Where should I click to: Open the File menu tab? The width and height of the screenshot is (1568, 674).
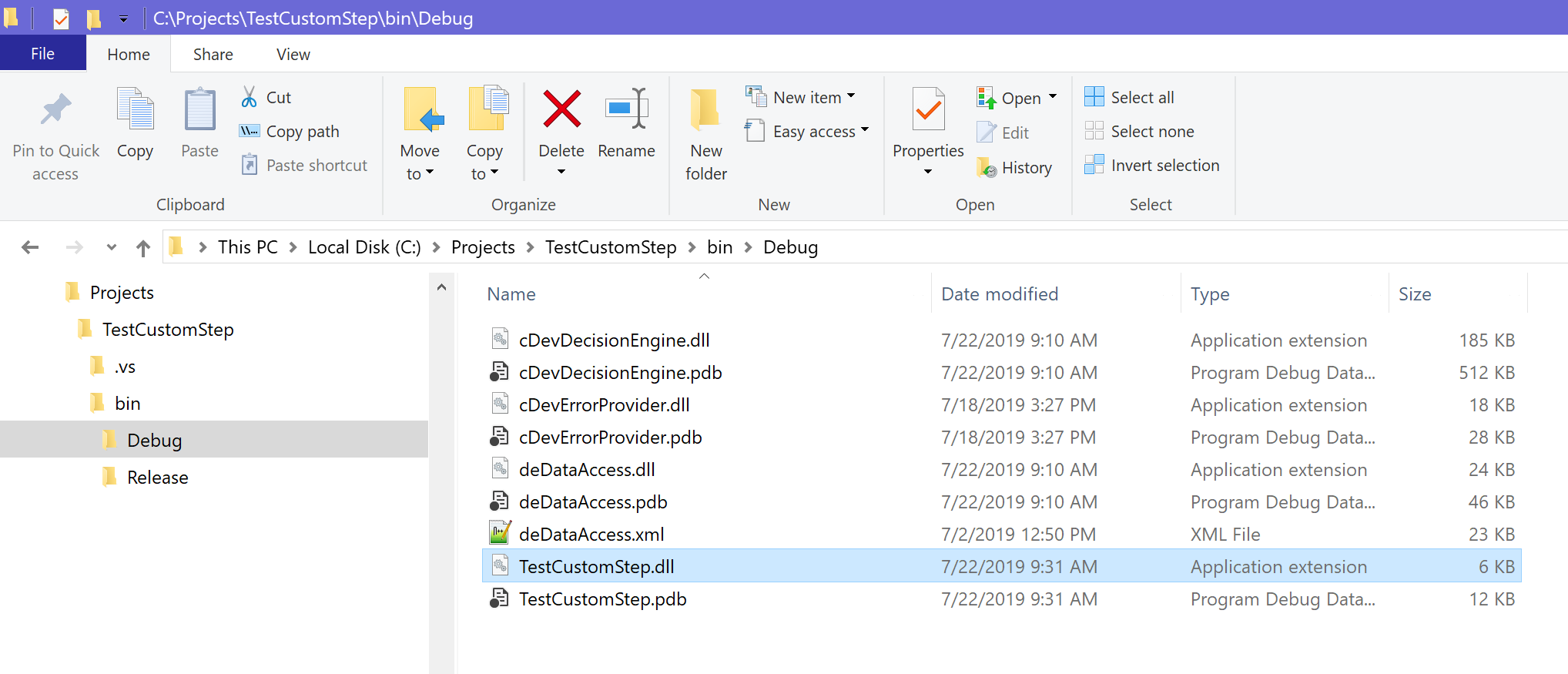[43, 54]
